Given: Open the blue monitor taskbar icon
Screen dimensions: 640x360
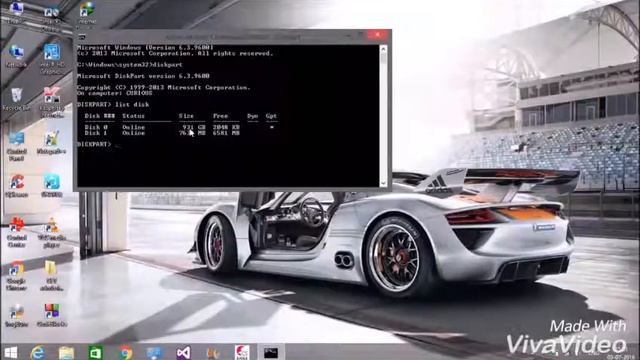Looking at the screenshot, I should (154, 352).
